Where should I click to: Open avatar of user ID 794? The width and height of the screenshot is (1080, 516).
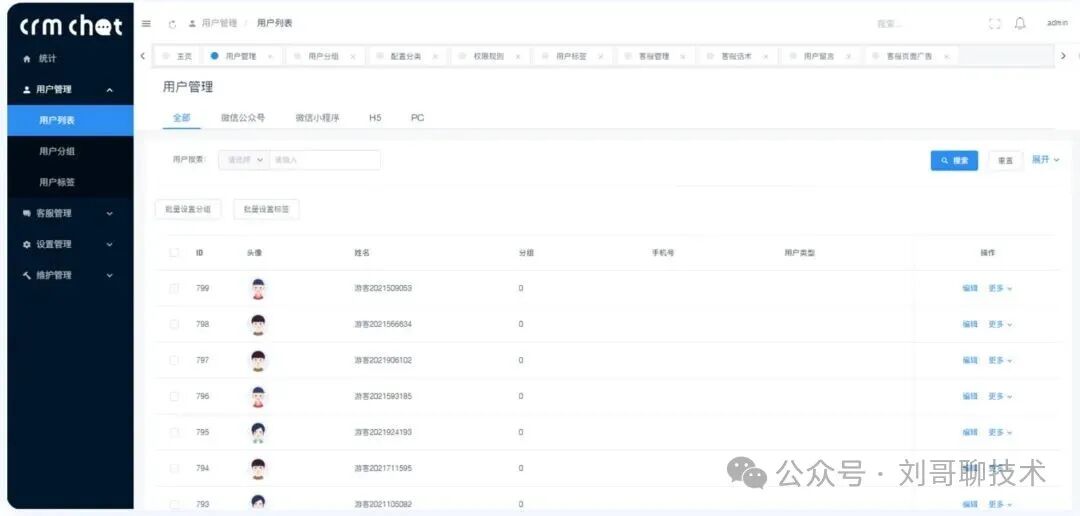tap(258, 468)
